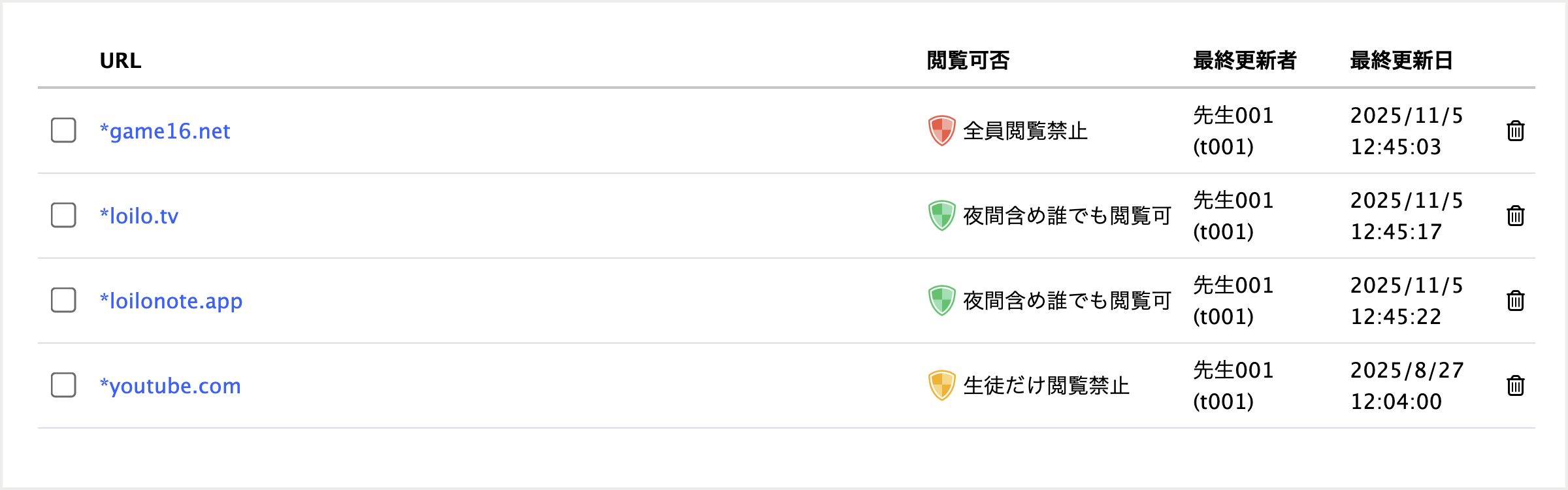Remove *loilonote.app using its trash icon
The width and height of the screenshot is (1568, 490).
pos(1516,301)
